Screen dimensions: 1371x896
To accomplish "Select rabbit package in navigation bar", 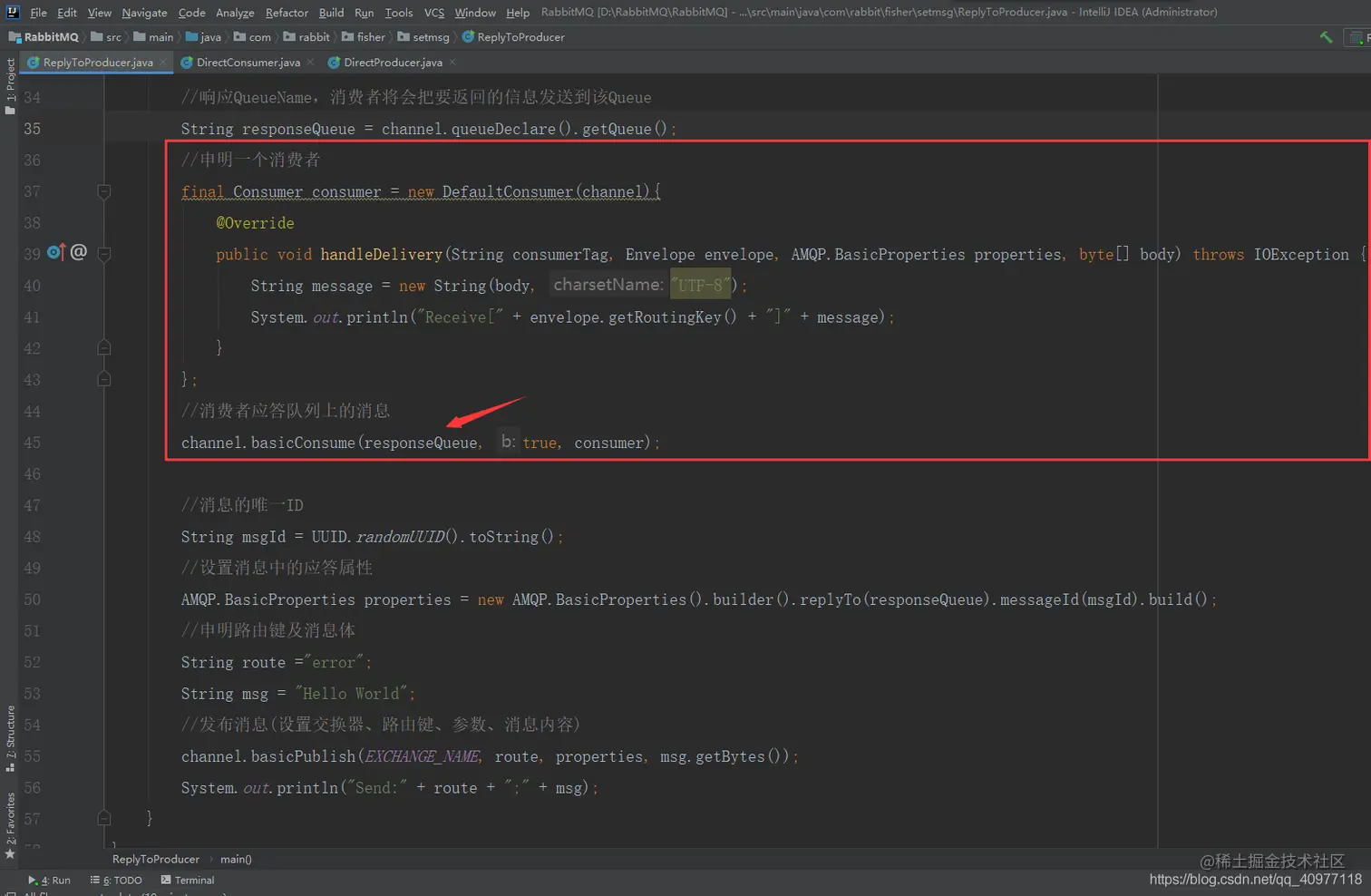I will coord(306,37).
